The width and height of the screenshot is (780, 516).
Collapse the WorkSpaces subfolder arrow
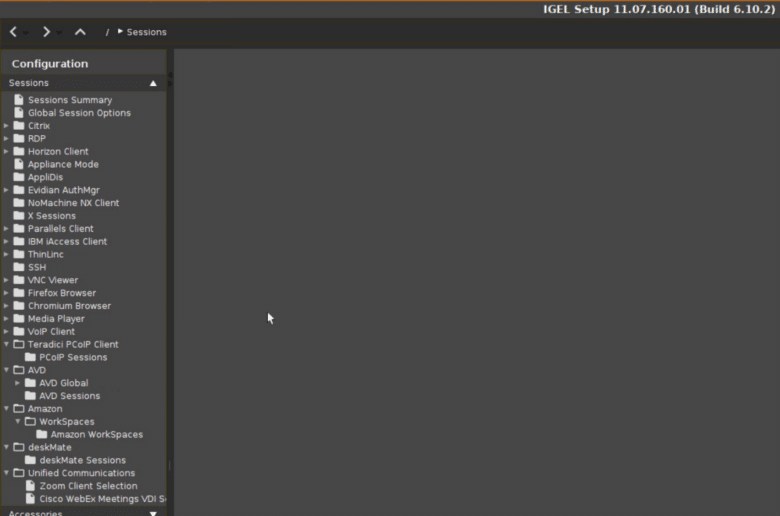(x=17, y=421)
